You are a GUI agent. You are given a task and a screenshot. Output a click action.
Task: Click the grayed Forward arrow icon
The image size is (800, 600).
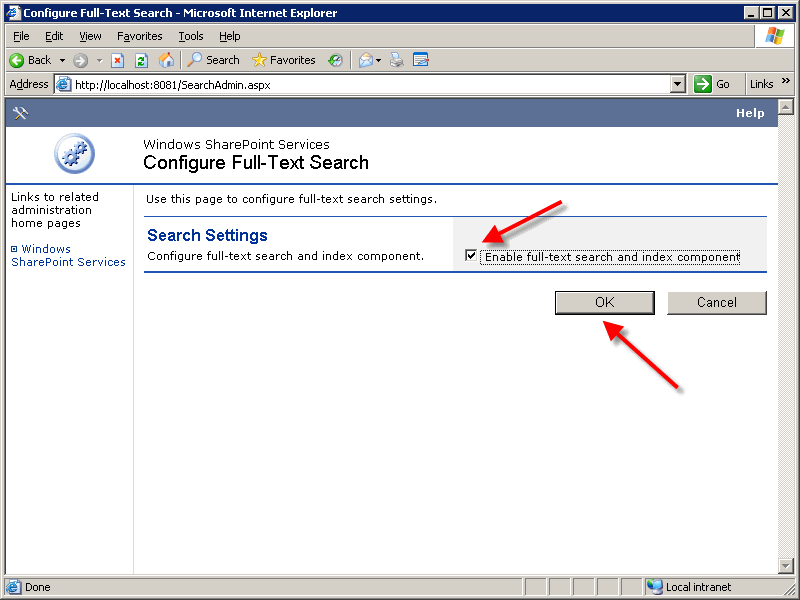tap(80, 61)
